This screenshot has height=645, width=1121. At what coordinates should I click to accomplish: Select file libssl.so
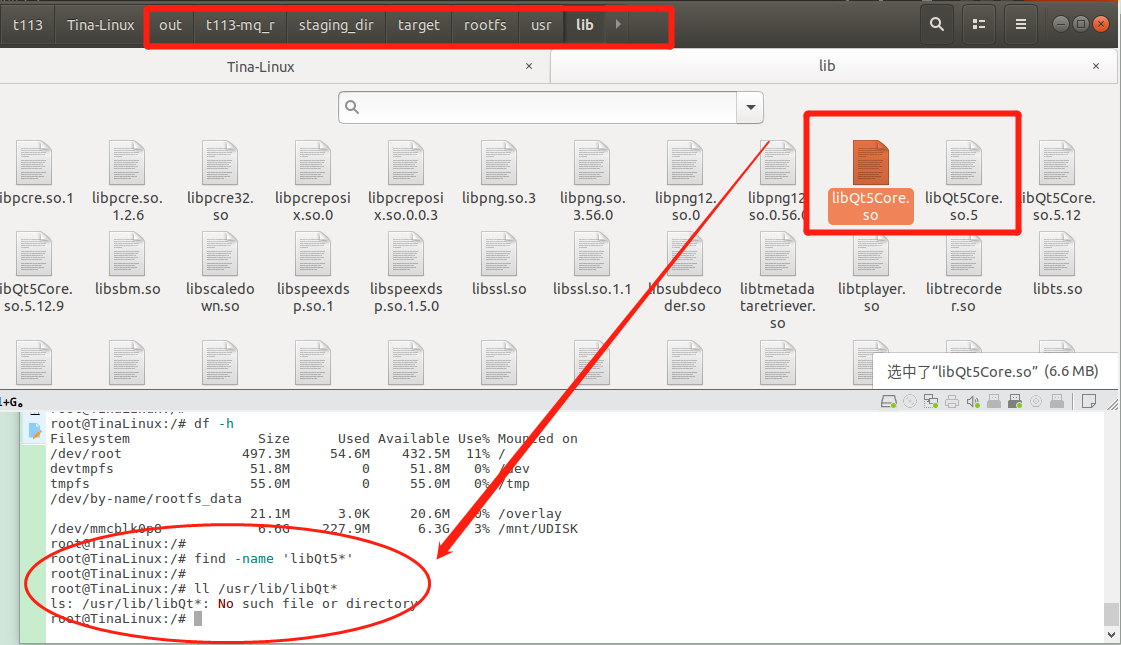(499, 265)
